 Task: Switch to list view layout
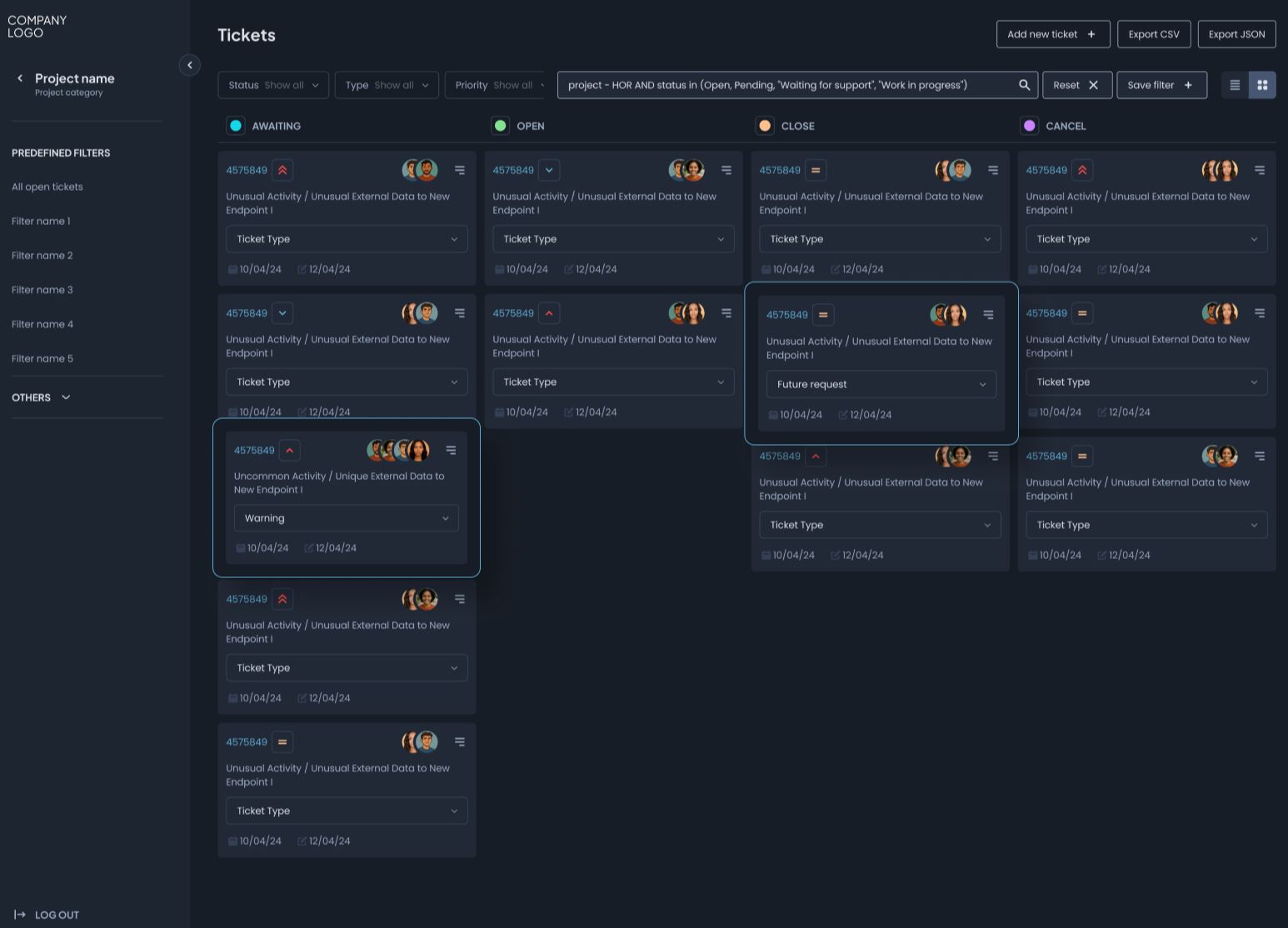(x=1235, y=85)
